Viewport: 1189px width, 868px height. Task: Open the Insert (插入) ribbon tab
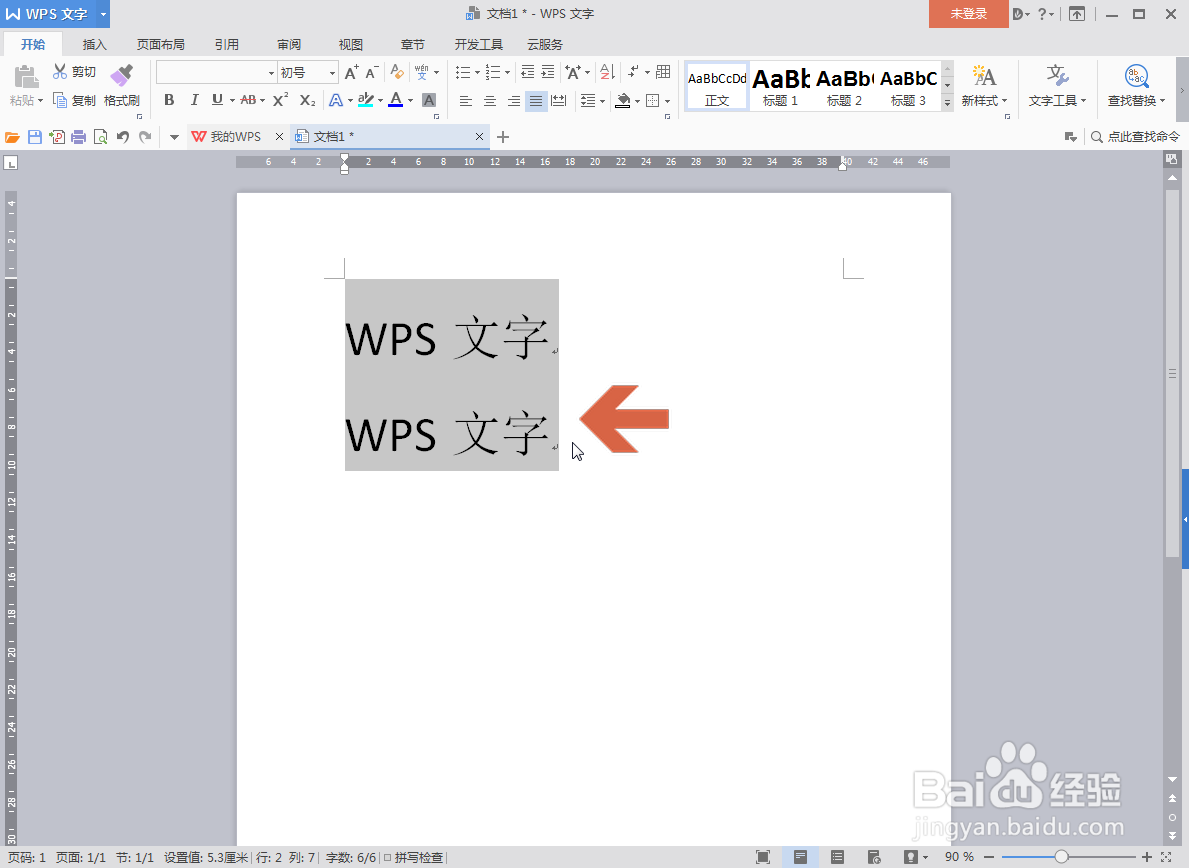point(95,45)
